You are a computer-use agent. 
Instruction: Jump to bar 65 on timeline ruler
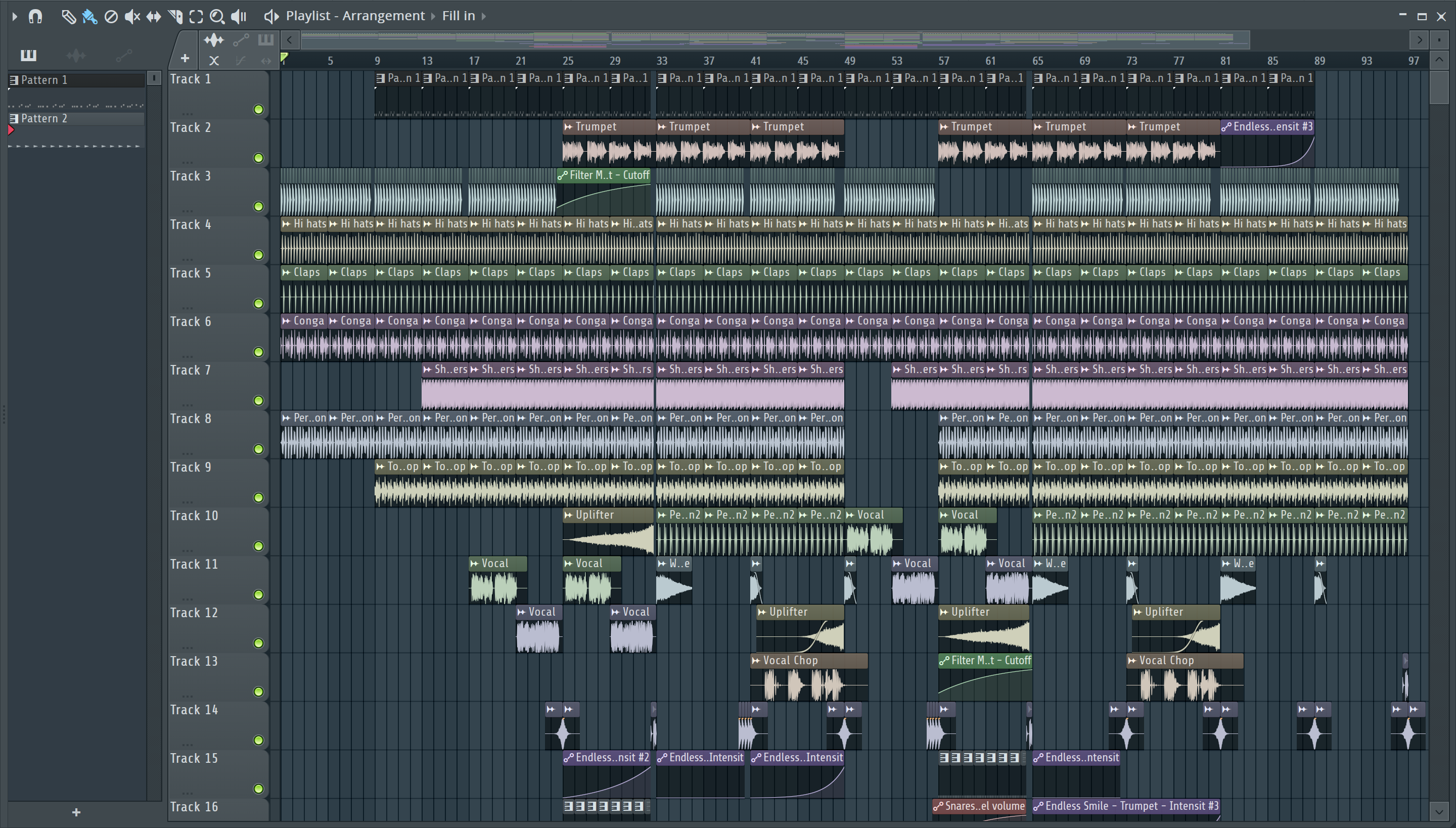1038,61
